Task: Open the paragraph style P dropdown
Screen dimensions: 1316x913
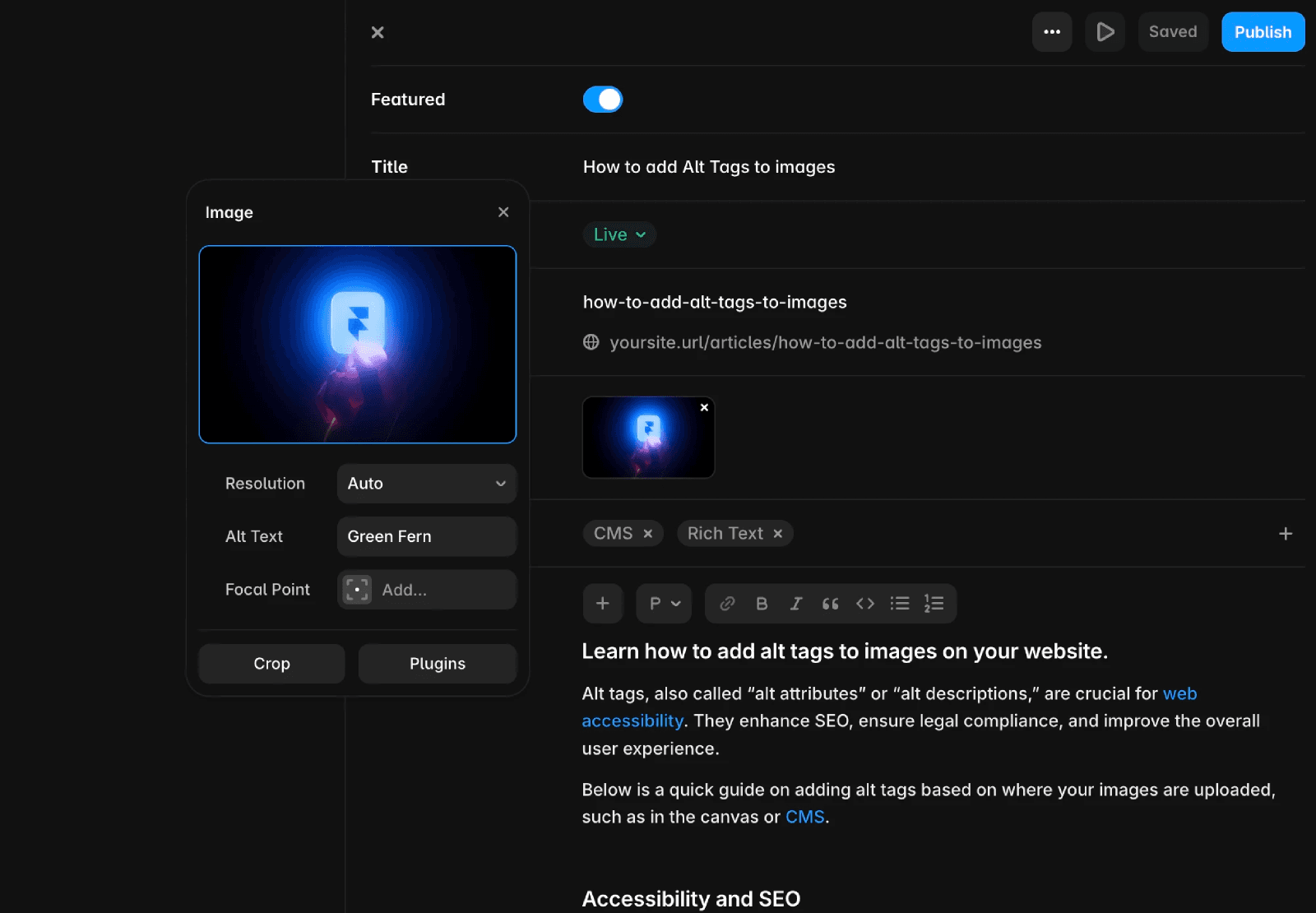Action: coord(664,604)
